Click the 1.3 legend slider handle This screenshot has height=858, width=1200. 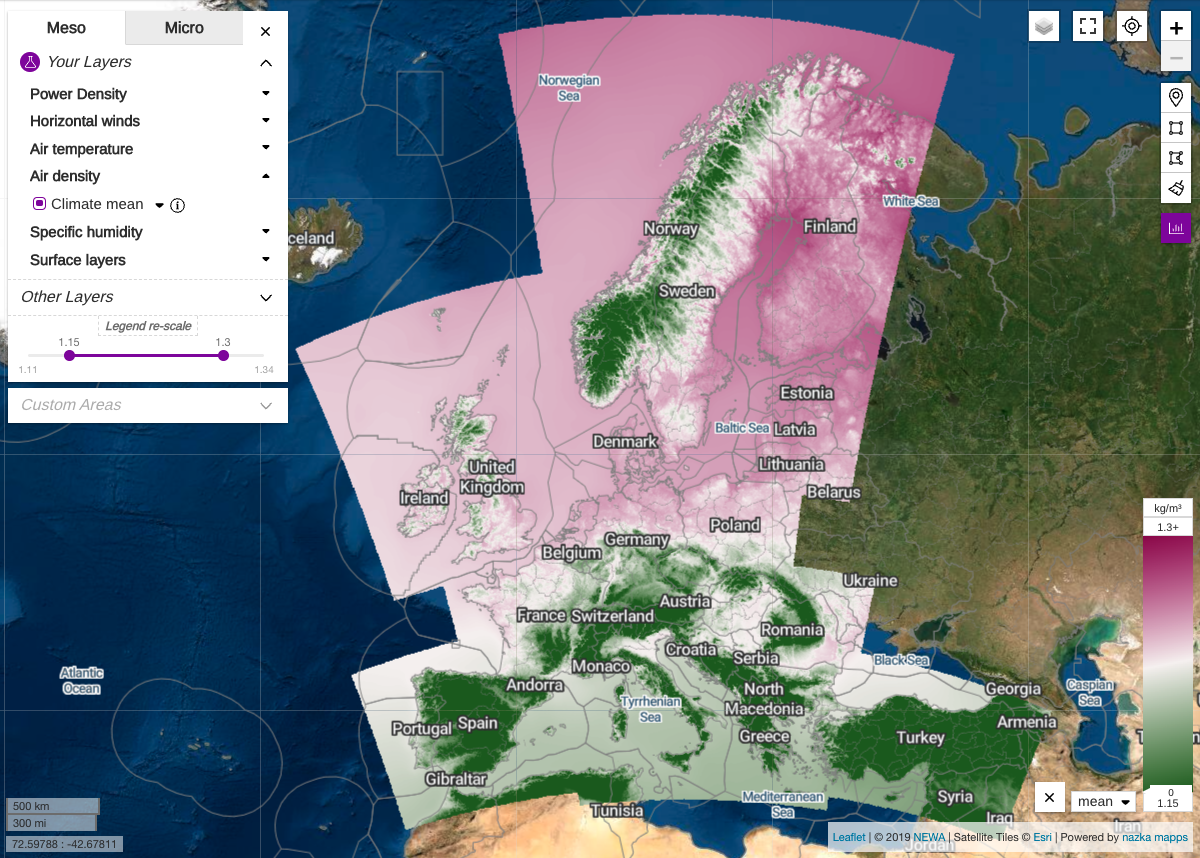tap(223, 355)
